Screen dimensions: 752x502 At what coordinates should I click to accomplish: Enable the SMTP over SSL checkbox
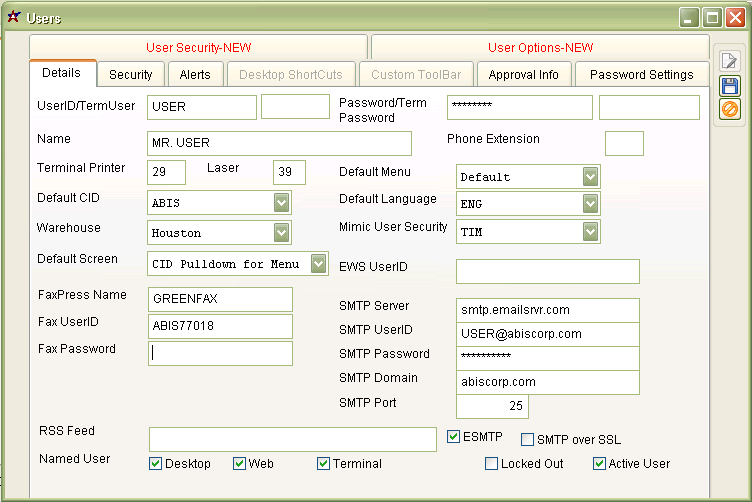(x=528, y=440)
